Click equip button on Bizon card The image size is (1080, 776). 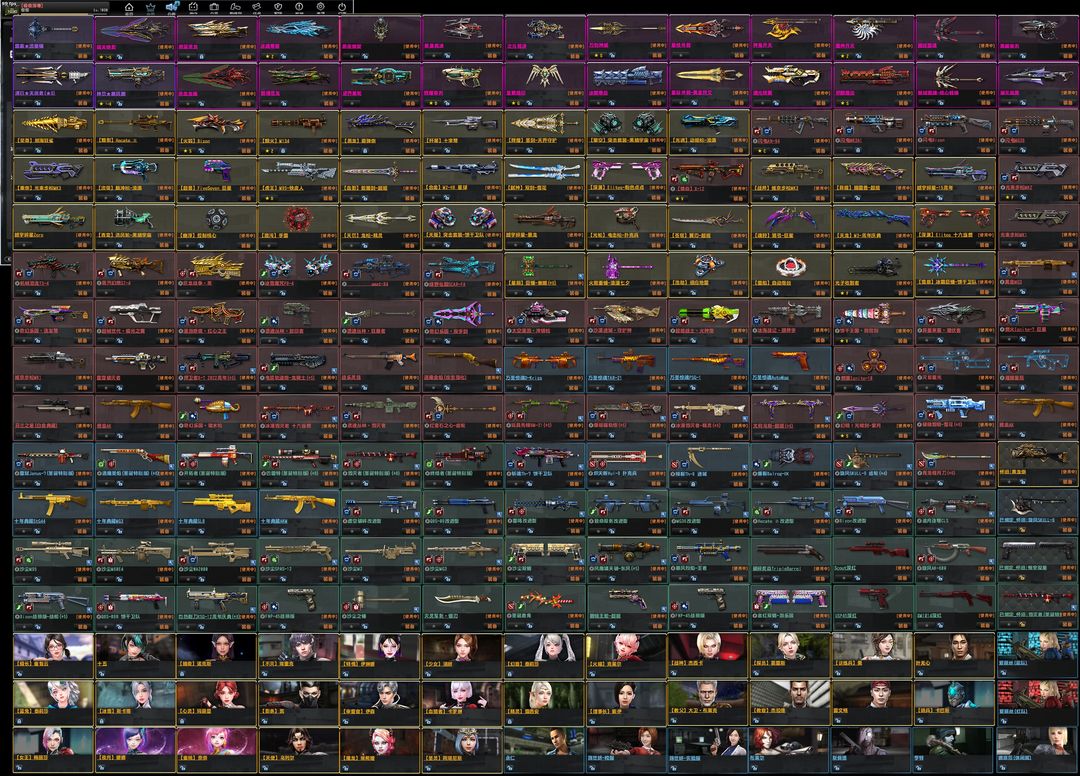click(247, 150)
